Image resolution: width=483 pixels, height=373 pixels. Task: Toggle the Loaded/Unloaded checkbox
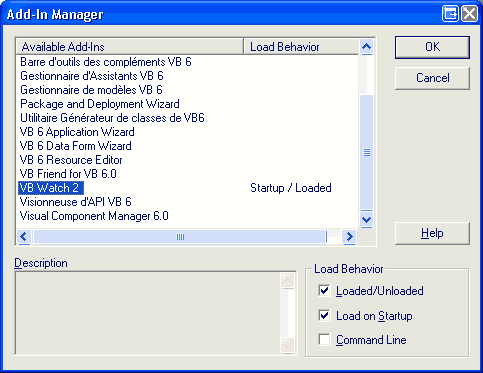click(324, 291)
